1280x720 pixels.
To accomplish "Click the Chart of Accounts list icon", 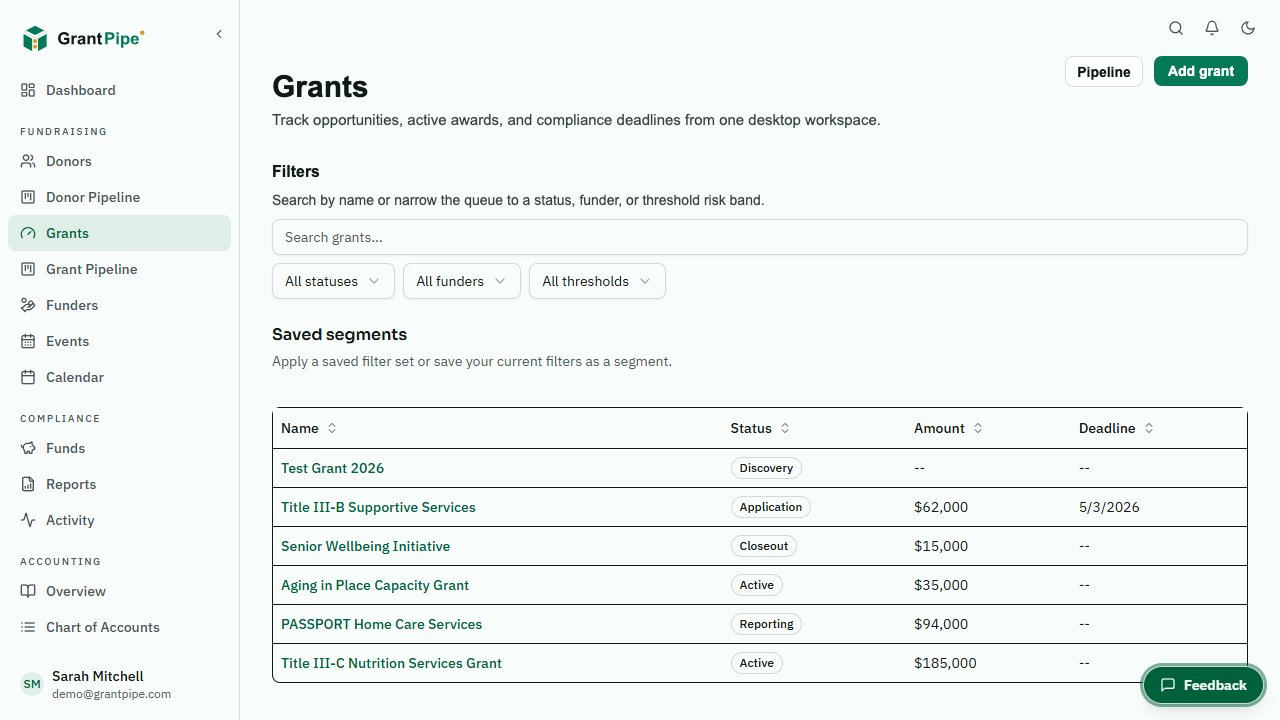I will (x=28, y=627).
